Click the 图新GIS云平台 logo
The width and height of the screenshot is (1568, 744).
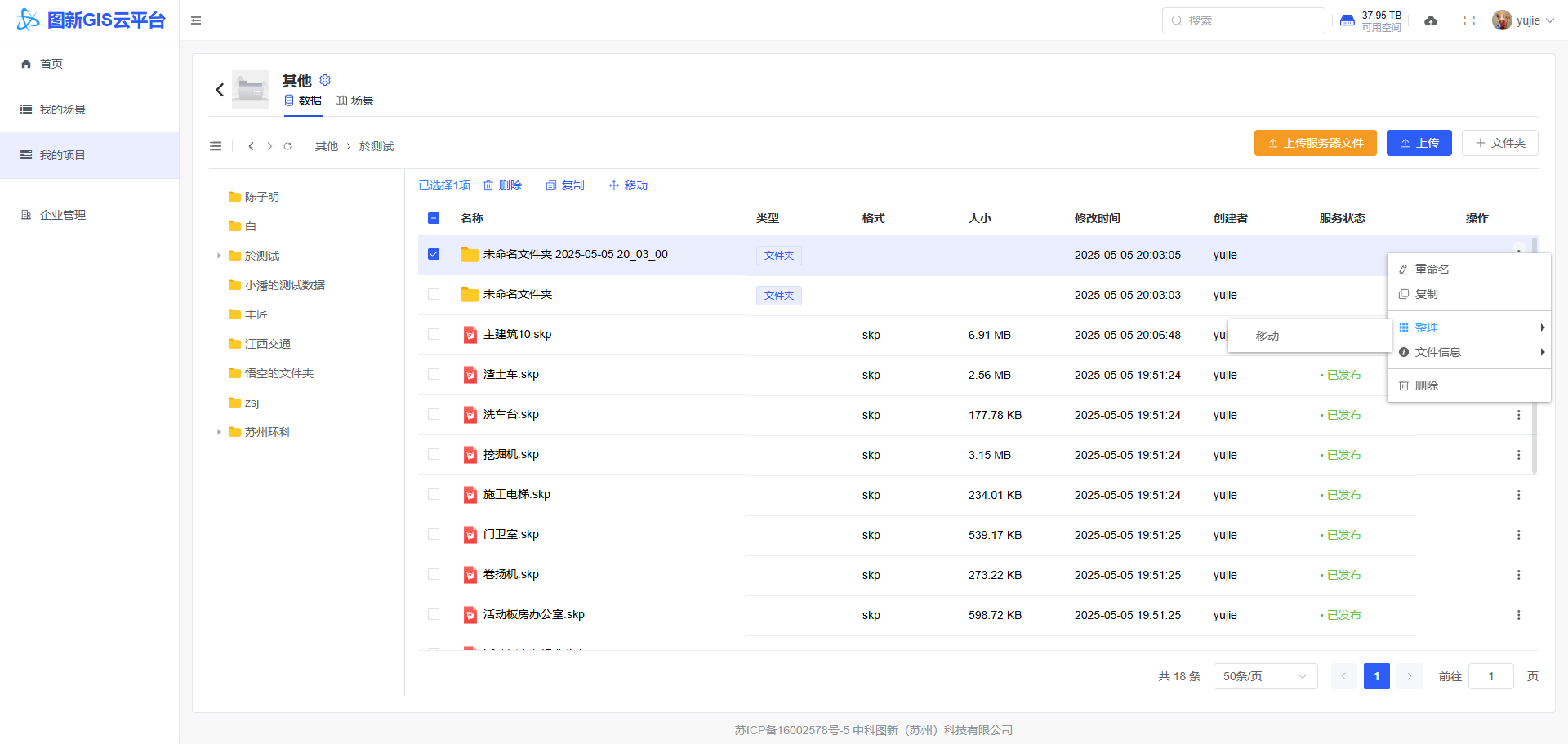(x=91, y=20)
